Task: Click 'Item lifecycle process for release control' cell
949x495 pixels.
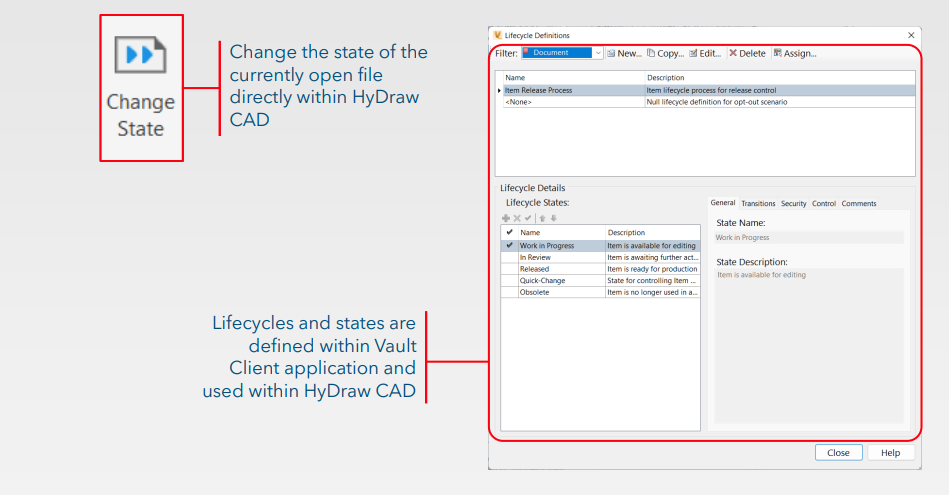Action: (x=780, y=90)
